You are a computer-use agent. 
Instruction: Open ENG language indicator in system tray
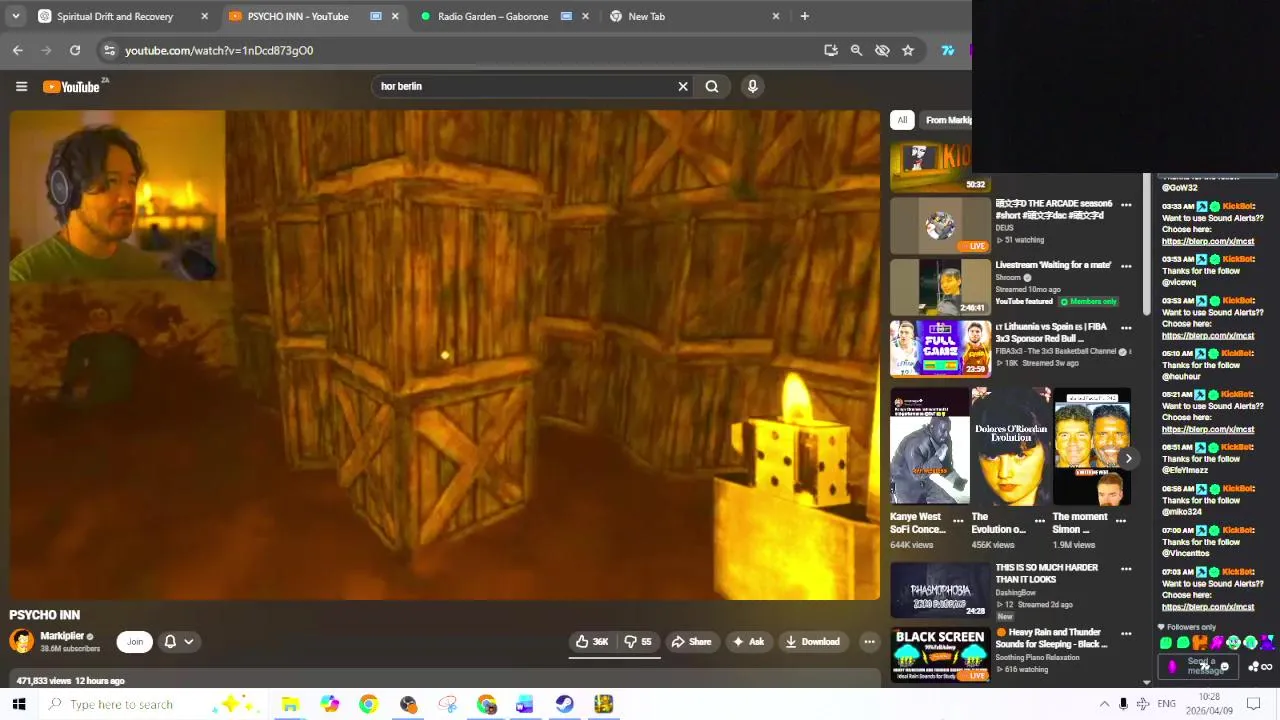point(1166,704)
